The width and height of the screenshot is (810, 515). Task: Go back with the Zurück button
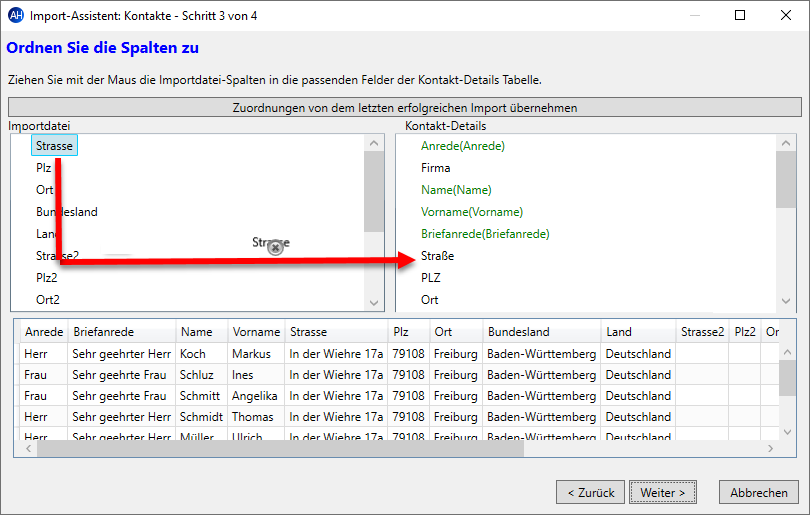click(x=589, y=492)
